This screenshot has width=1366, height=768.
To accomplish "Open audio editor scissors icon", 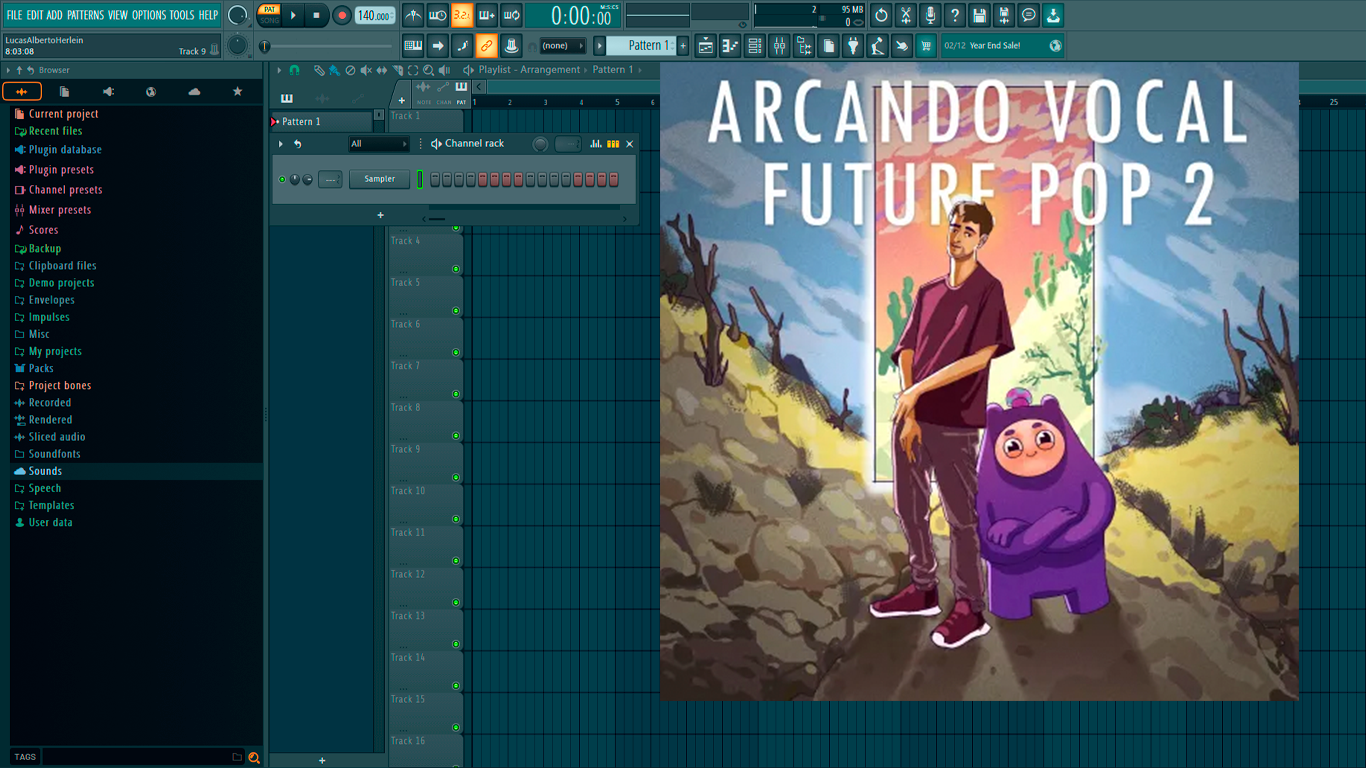I will (906, 15).
